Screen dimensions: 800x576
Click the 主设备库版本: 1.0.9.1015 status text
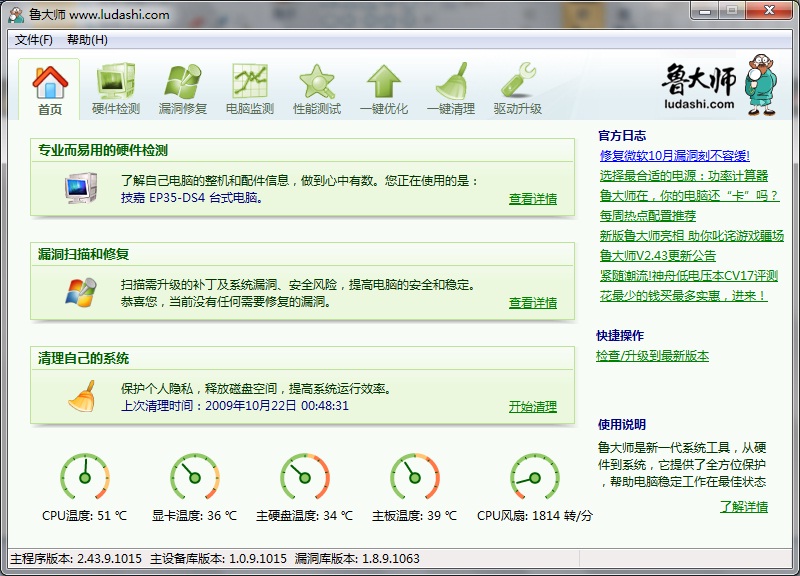(x=218, y=559)
